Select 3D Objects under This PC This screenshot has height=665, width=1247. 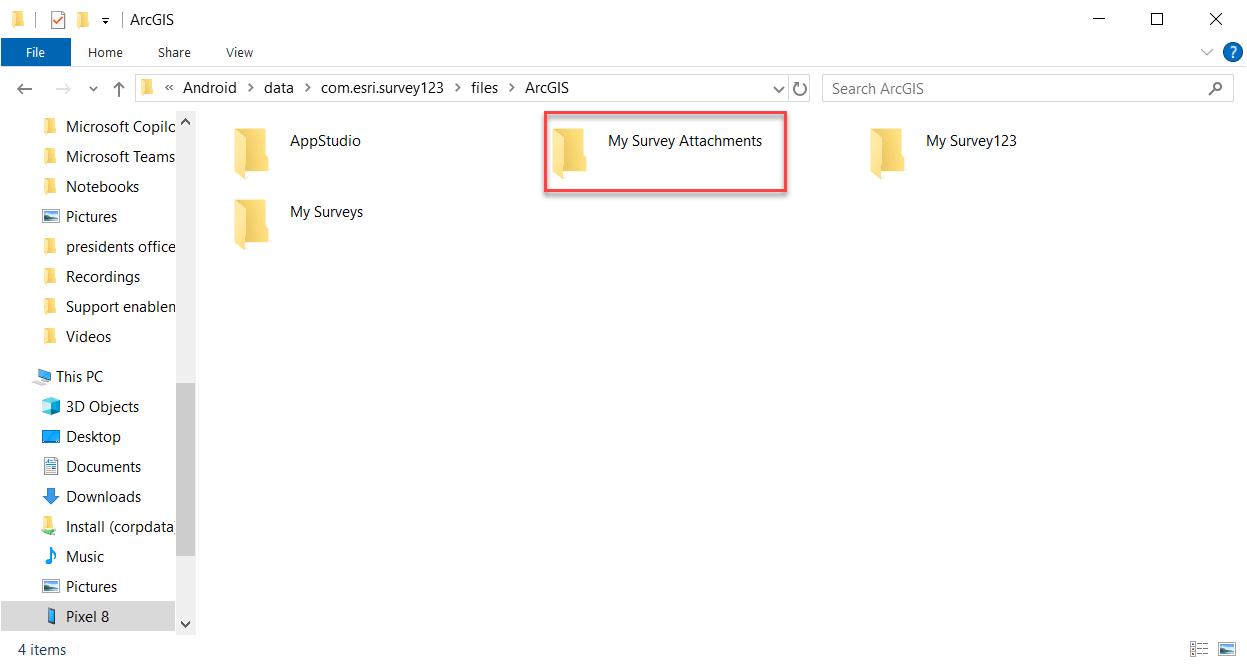pyautogui.click(x=90, y=407)
